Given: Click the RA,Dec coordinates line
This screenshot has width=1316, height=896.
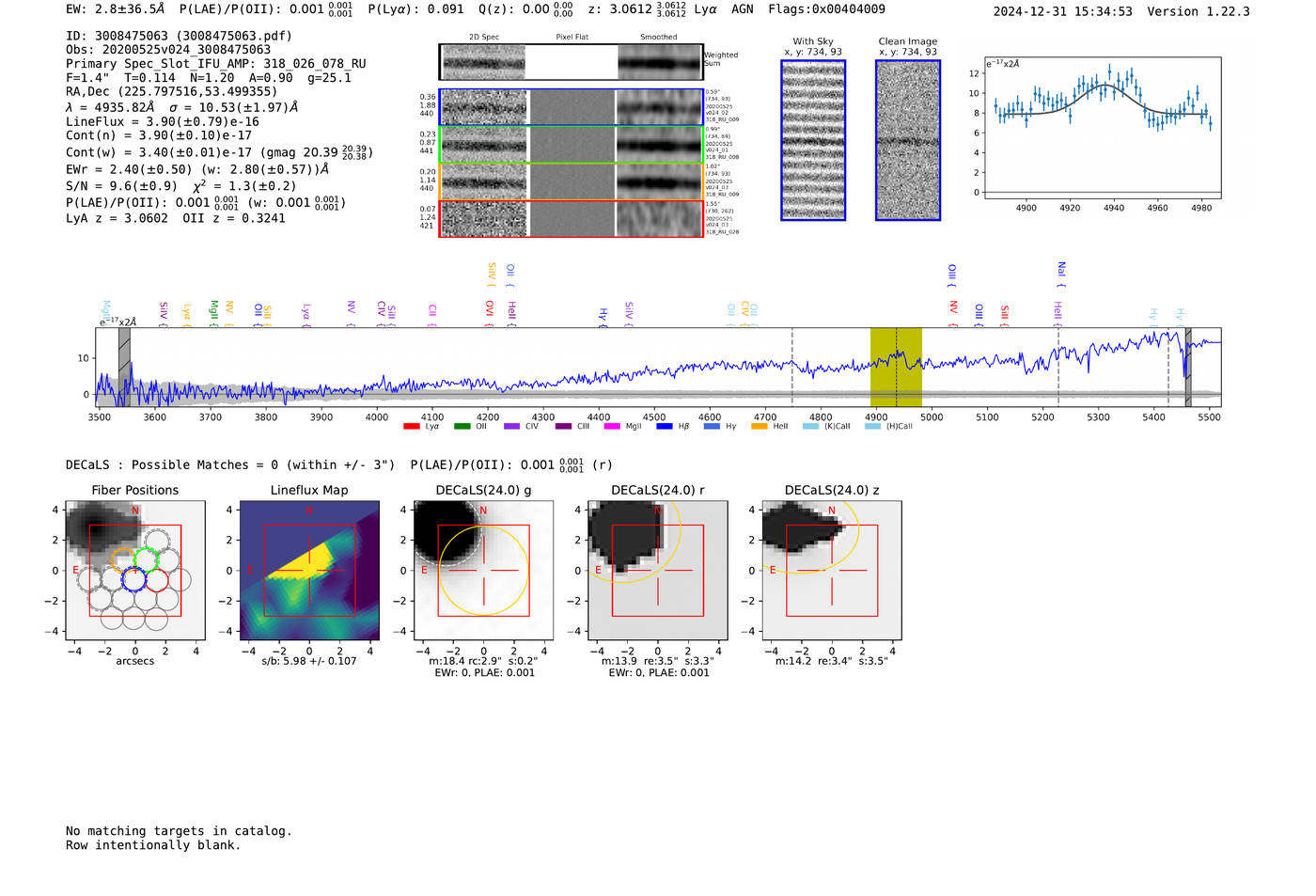Looking at the screenshot, I should tap(171, 92).
